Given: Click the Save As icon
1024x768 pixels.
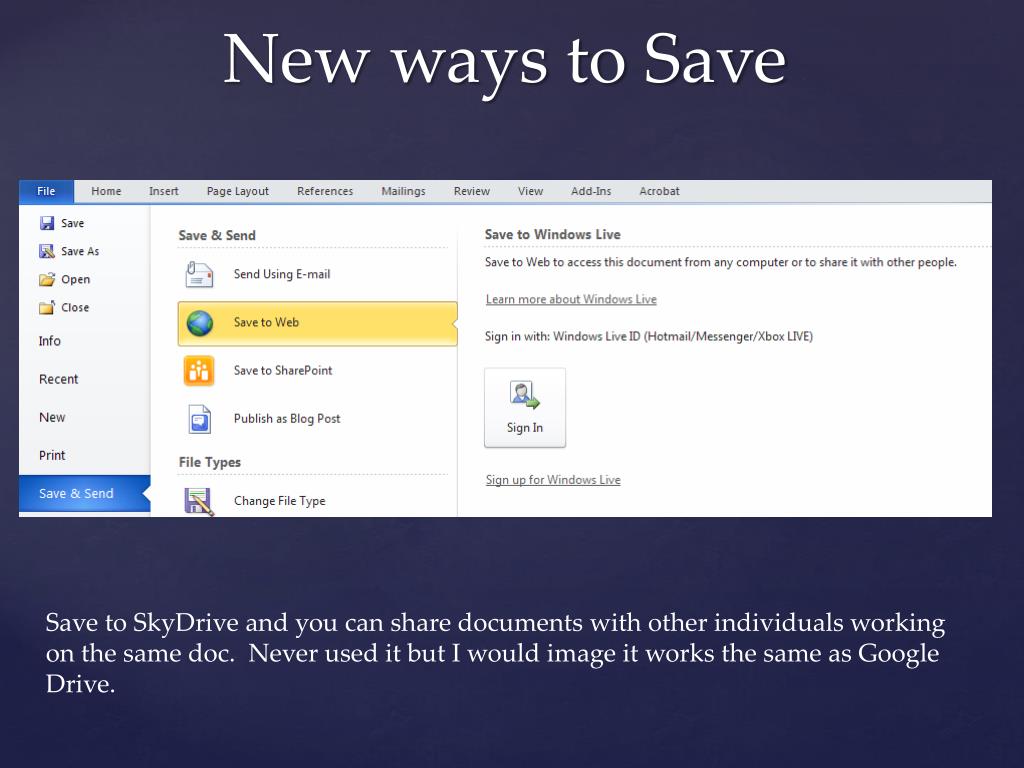Looking at the screenshot, I should tap(47, 251).
